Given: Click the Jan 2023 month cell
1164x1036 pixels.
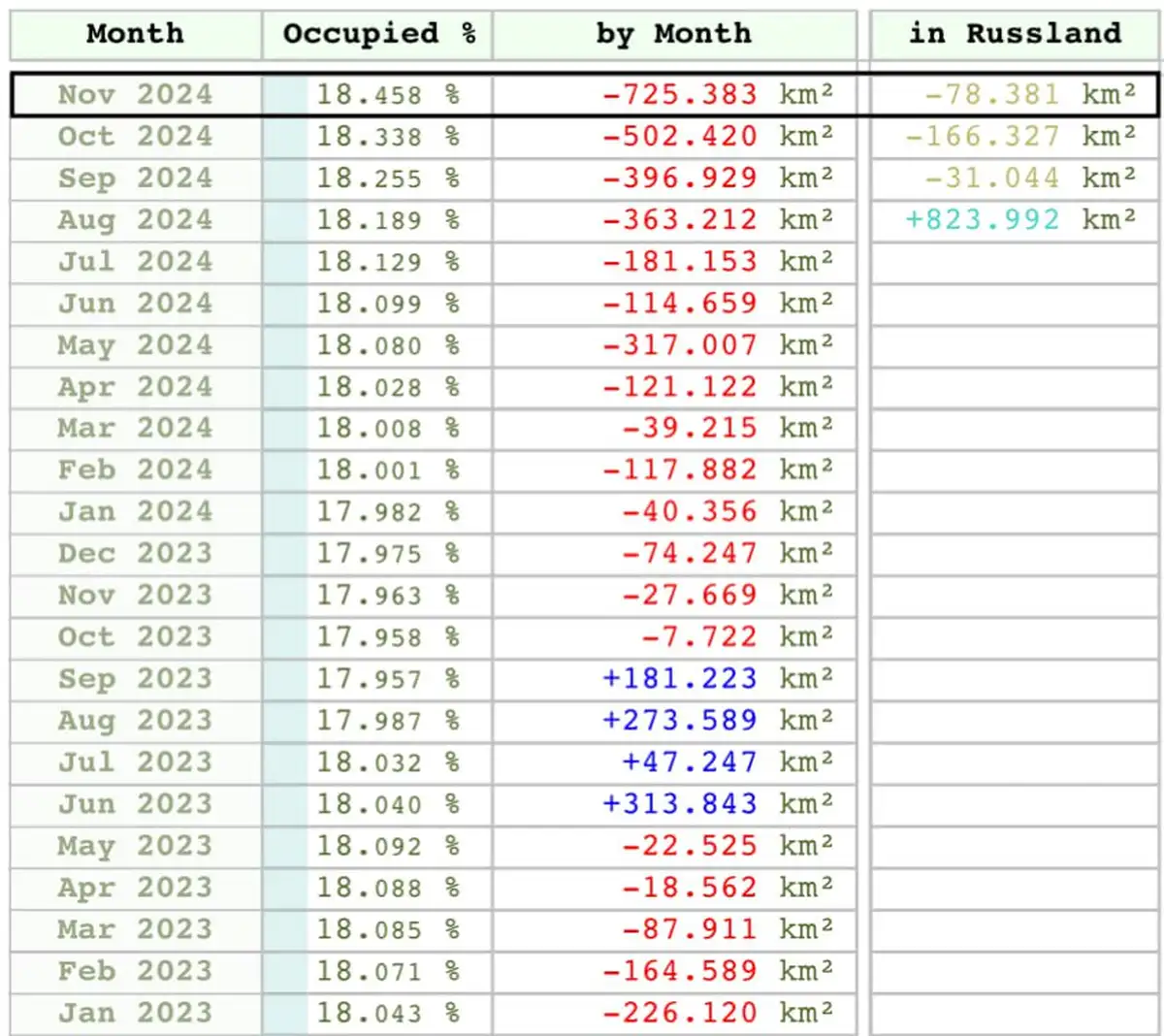Looking at the screenshot, I should pyautogui.click(x=135, y=1014).
